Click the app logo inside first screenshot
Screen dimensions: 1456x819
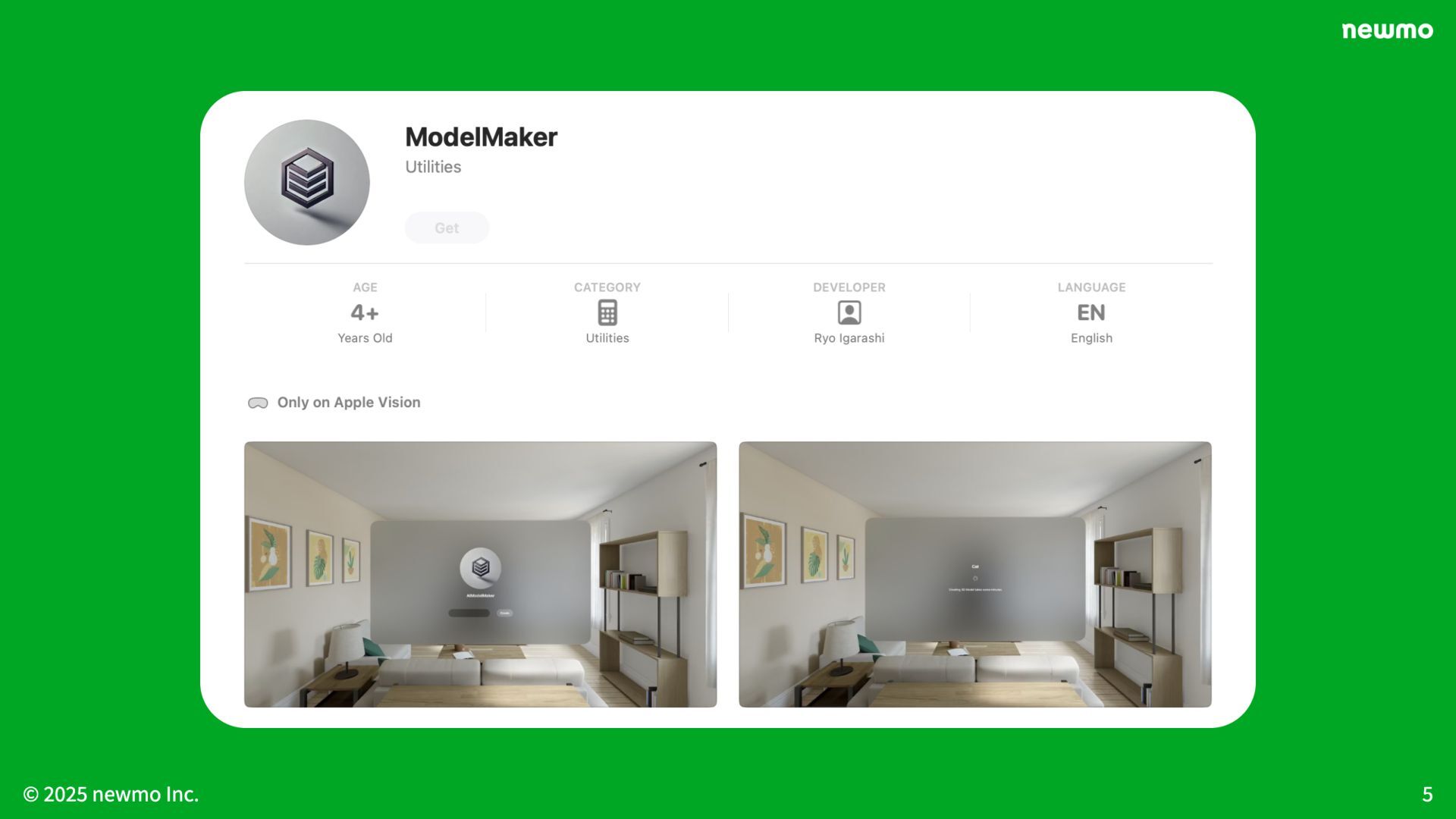tap(480, 568)
